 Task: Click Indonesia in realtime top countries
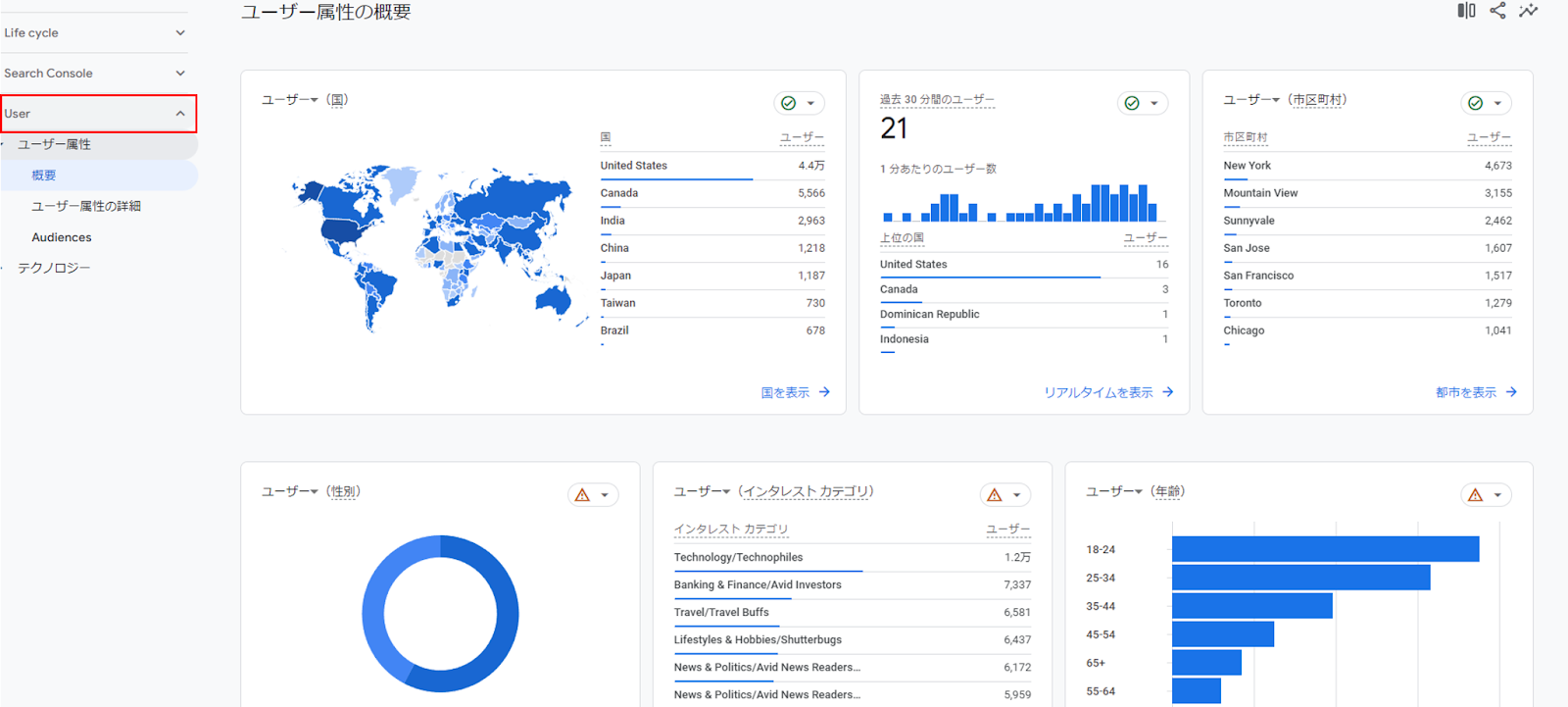1024,339
